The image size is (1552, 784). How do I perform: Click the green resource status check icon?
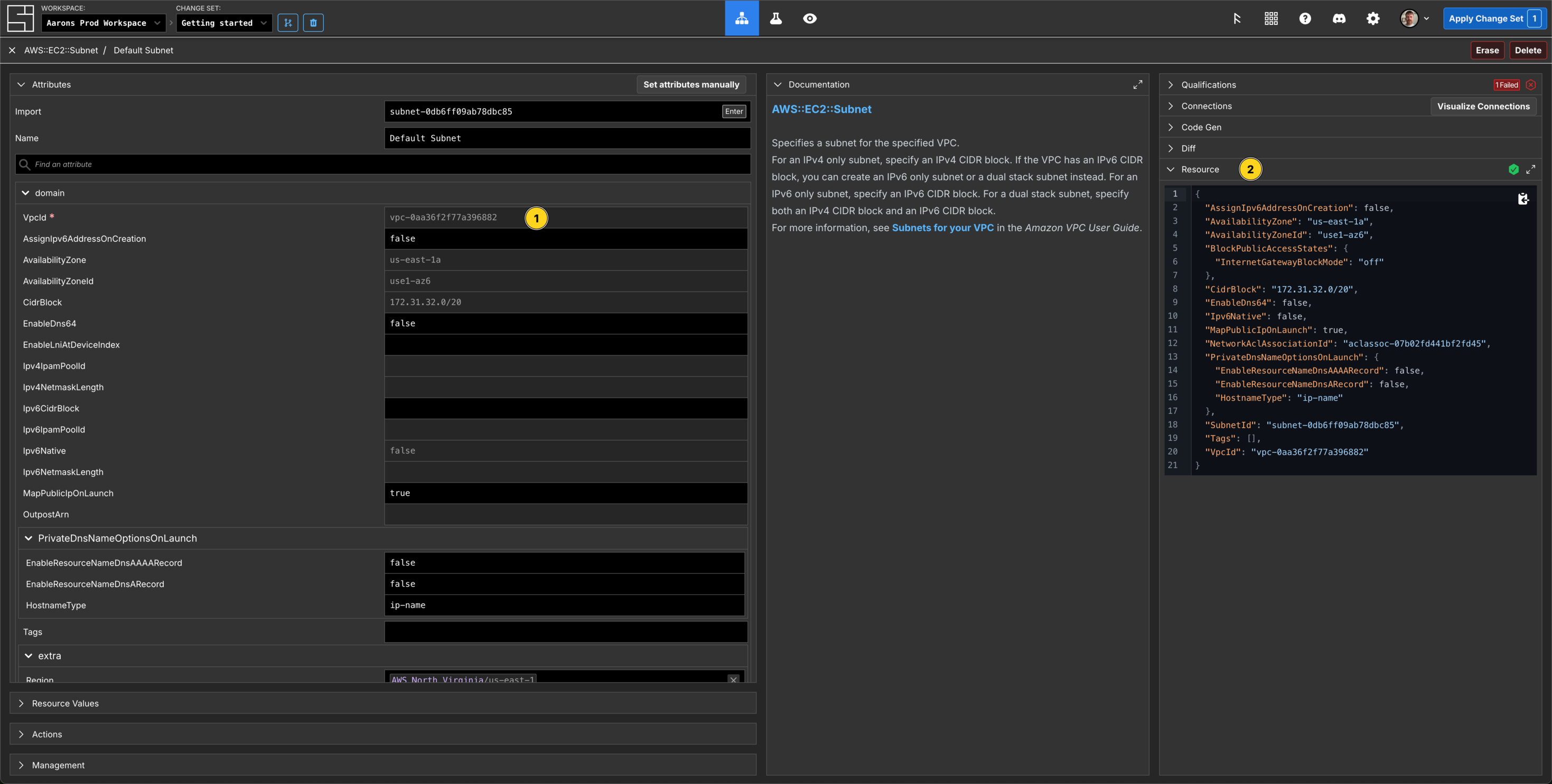[x=1513, y=170]
